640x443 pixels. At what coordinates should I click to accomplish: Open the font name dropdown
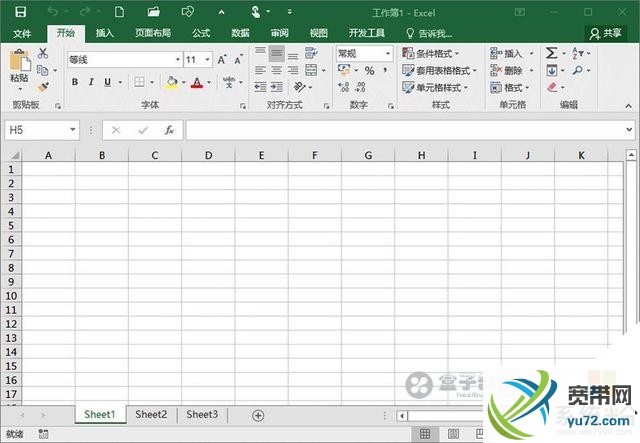pos(178,60)
